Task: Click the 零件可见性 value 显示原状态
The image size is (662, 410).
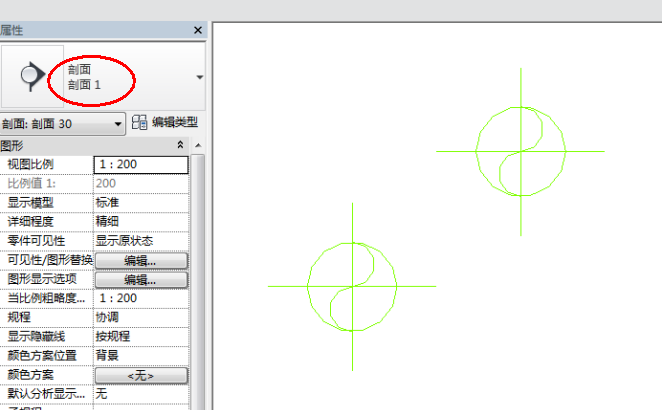Action: click(141, 241)
